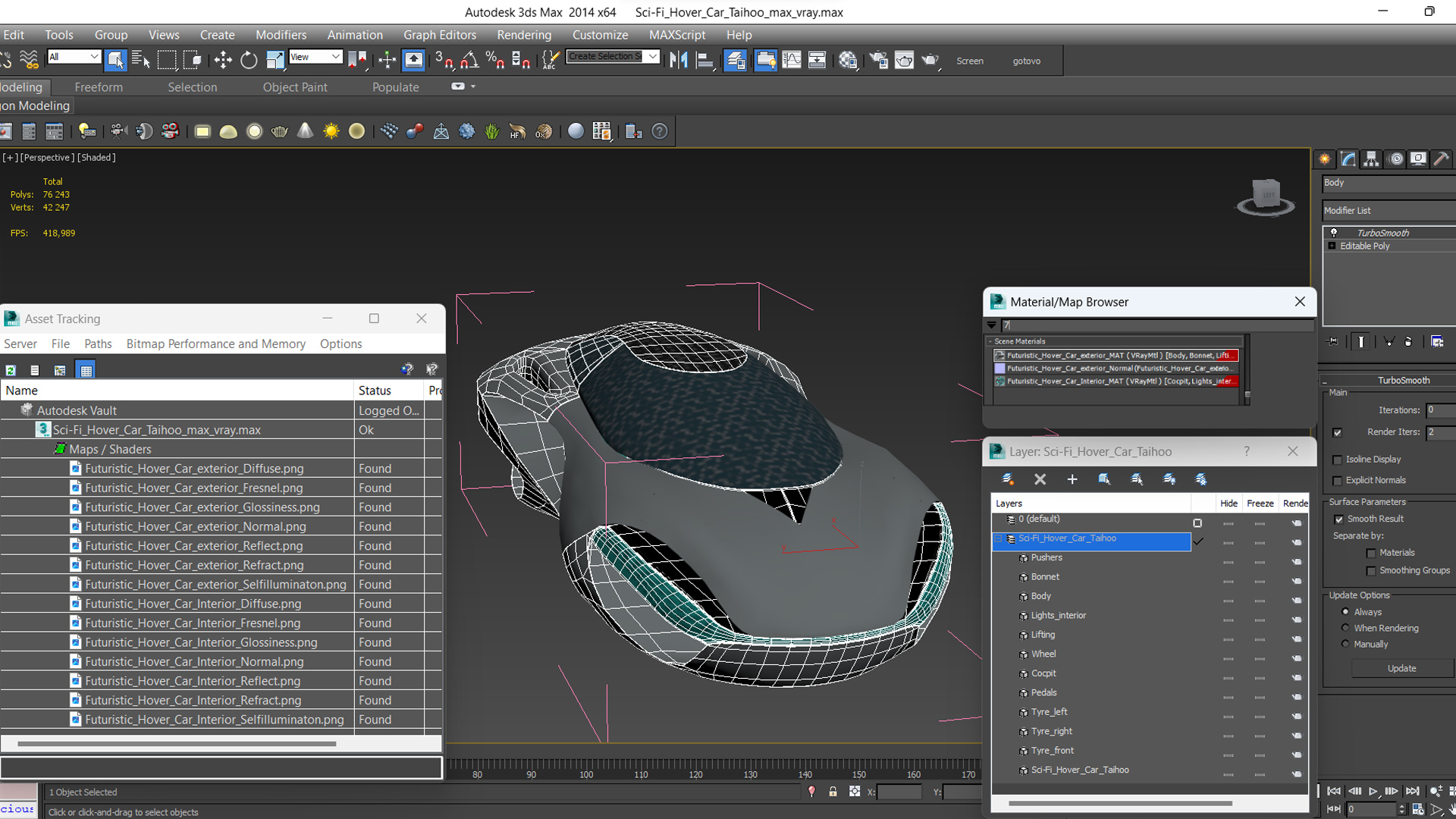The height and width of the screenshot is (819, 1456).
Task: Expand the Sci-Fi_Hover_Car_Taihoo layer group
Action: point(998,538)
